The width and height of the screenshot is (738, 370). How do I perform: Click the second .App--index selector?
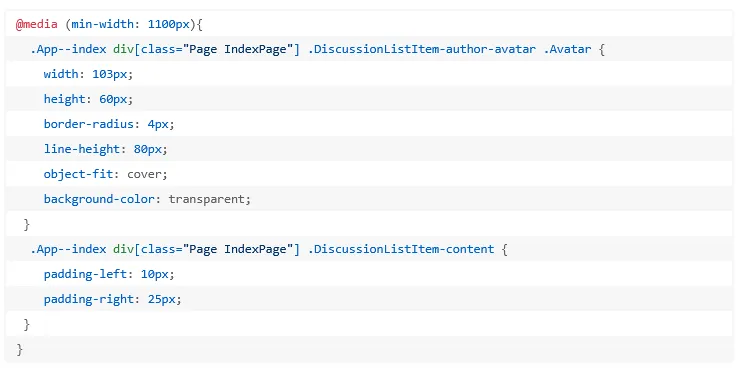pos(68,249)
